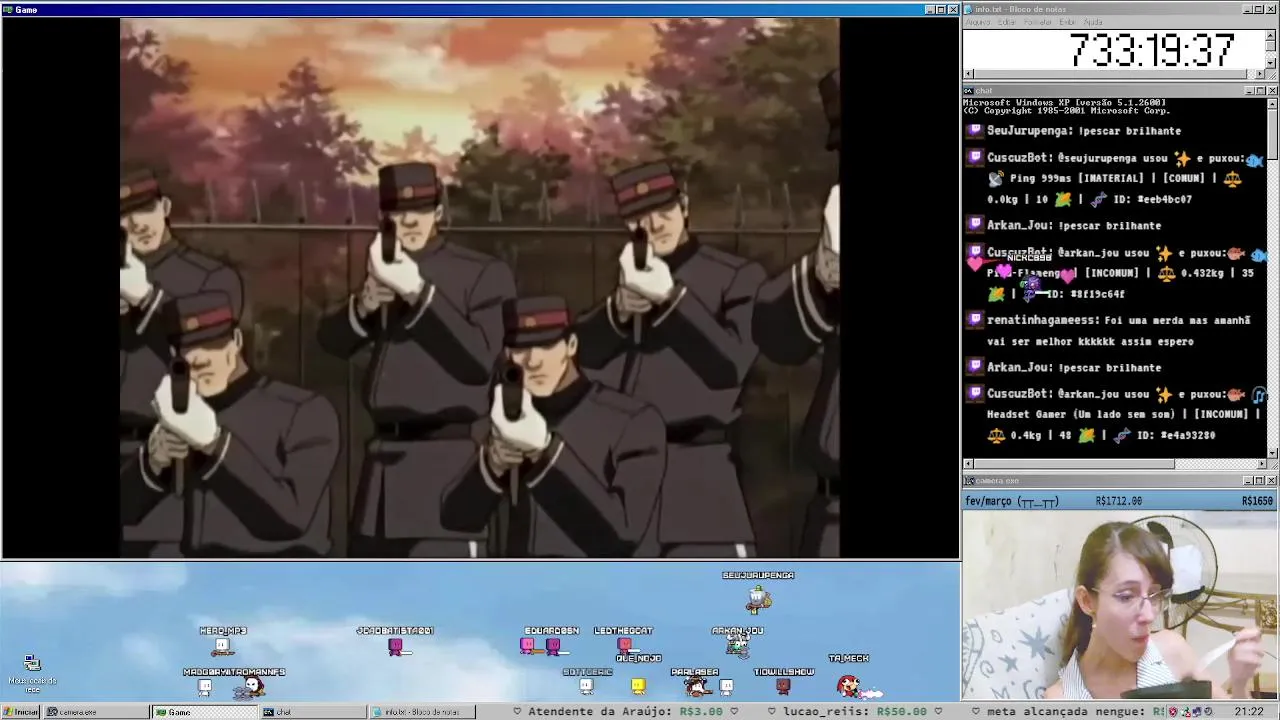Click the chat horizontal scroll right arrow
This screenshot has width=1280, height=720.
tap(1262, 464)
